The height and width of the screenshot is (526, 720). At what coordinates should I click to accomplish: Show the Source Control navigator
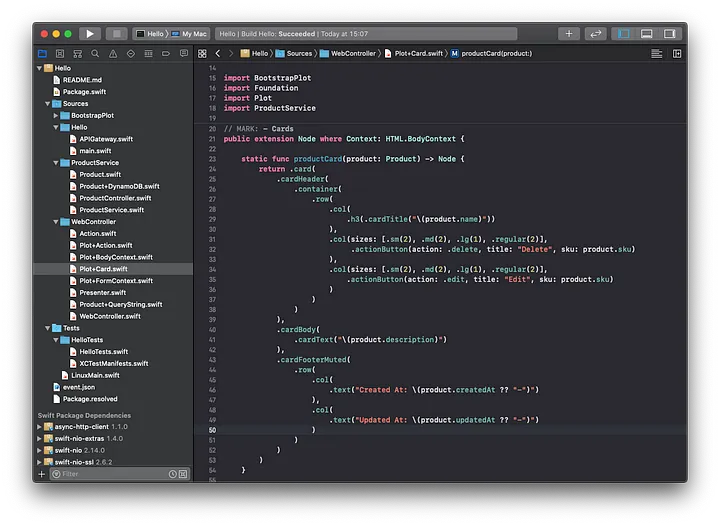(60, 54)
